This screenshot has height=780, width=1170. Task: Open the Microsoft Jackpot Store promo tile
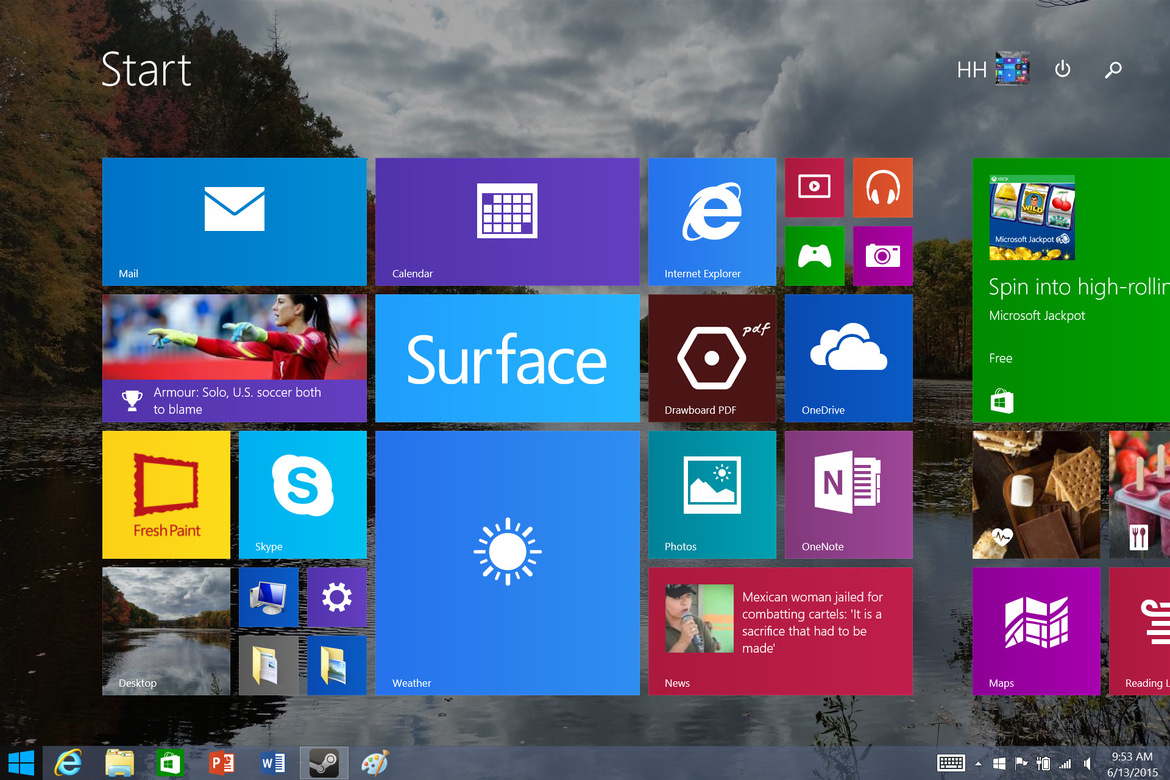(1071, 290)
